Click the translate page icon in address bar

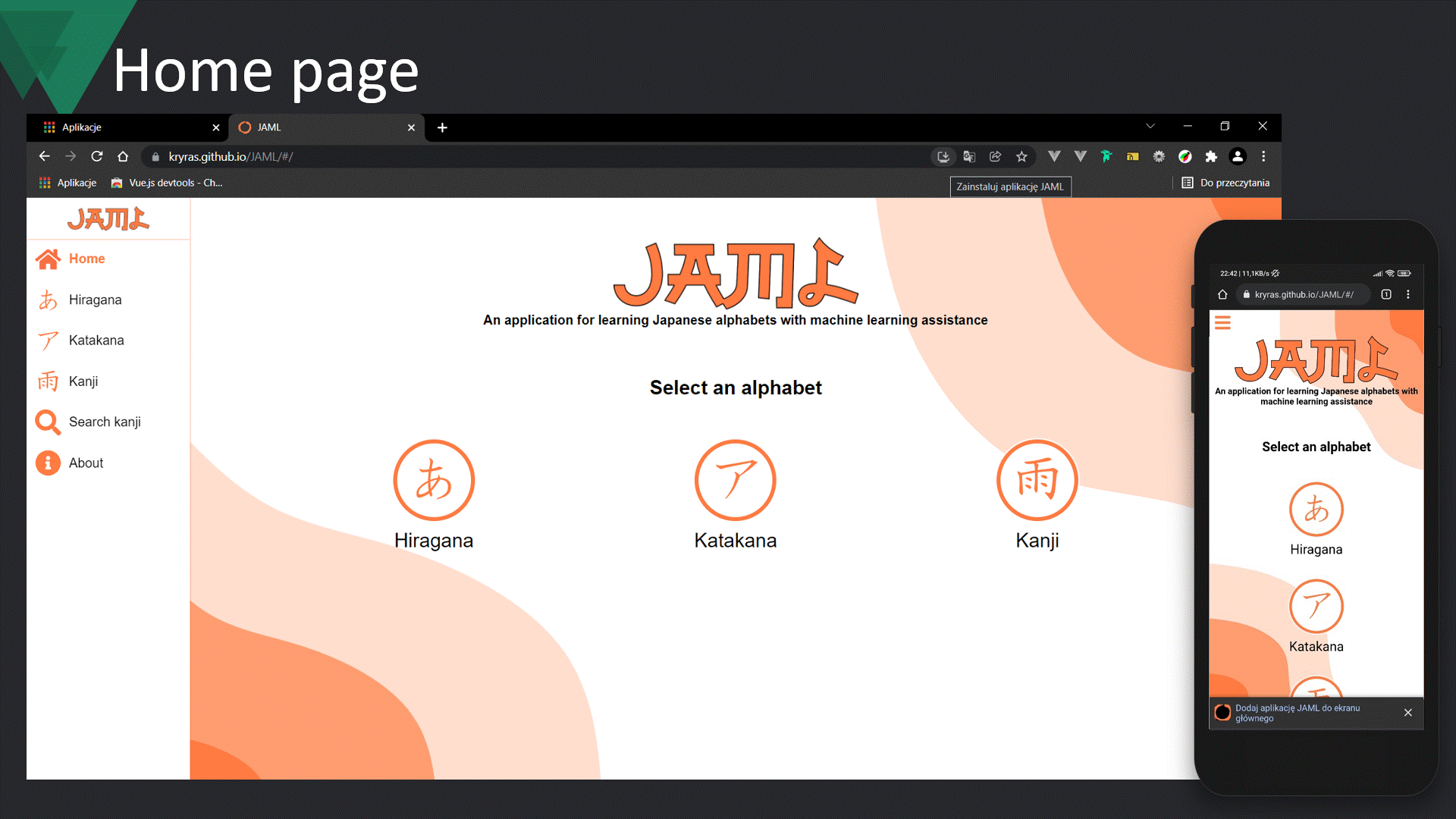pyautogui.click(x=969, y=157)
